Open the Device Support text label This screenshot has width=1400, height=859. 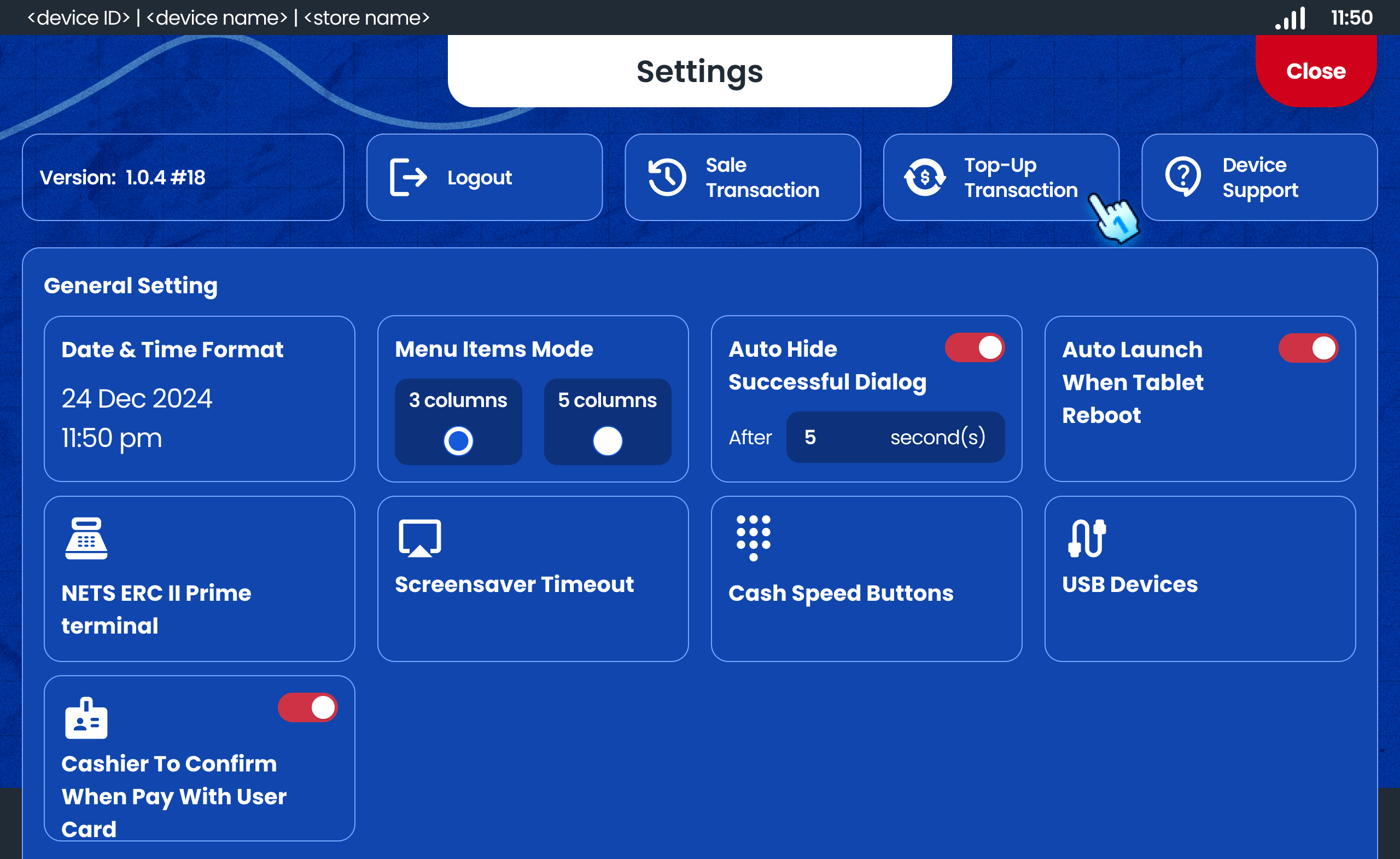pyautogui.click(x=1259, y=177)
